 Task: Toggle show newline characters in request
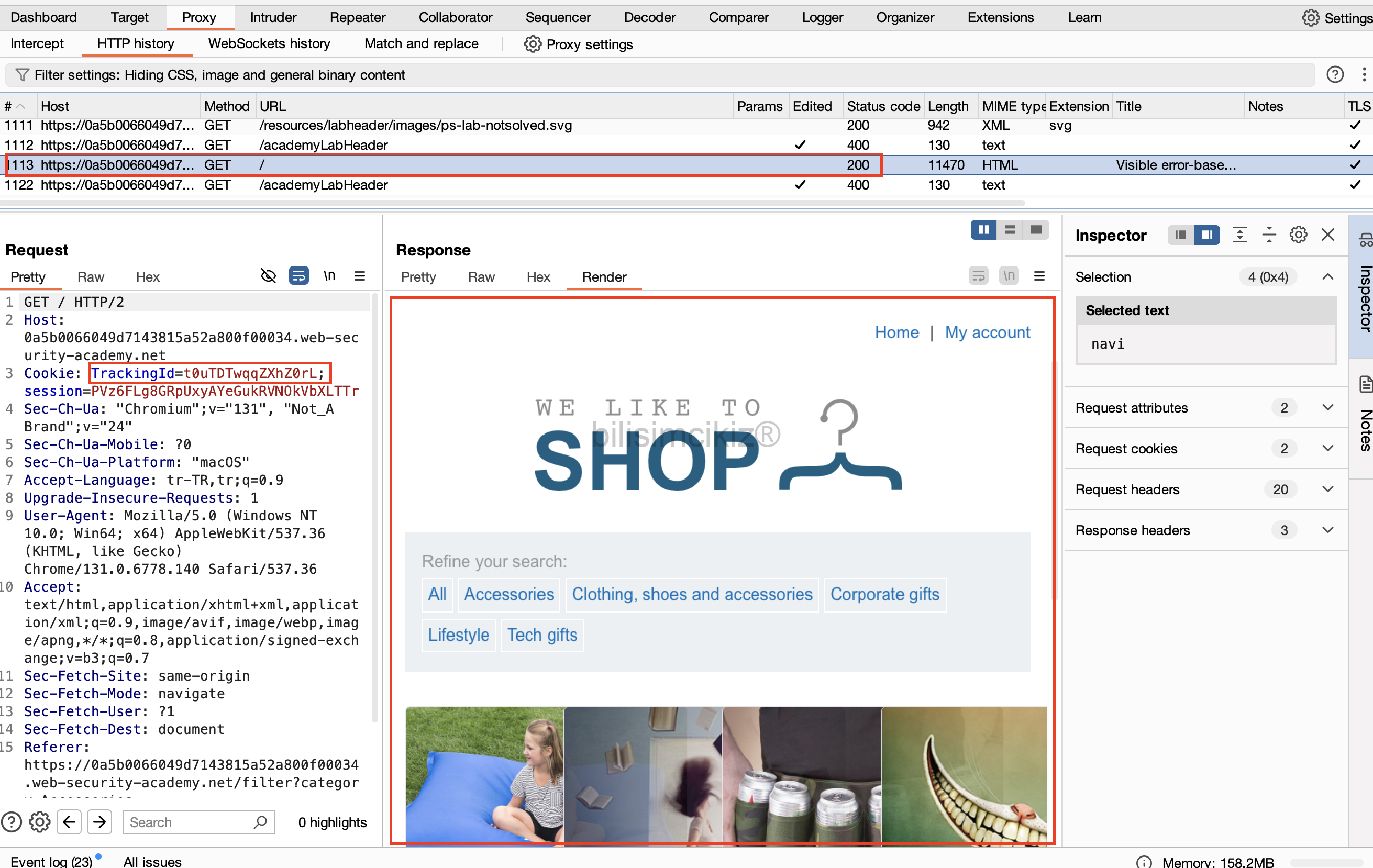[329, 276]
